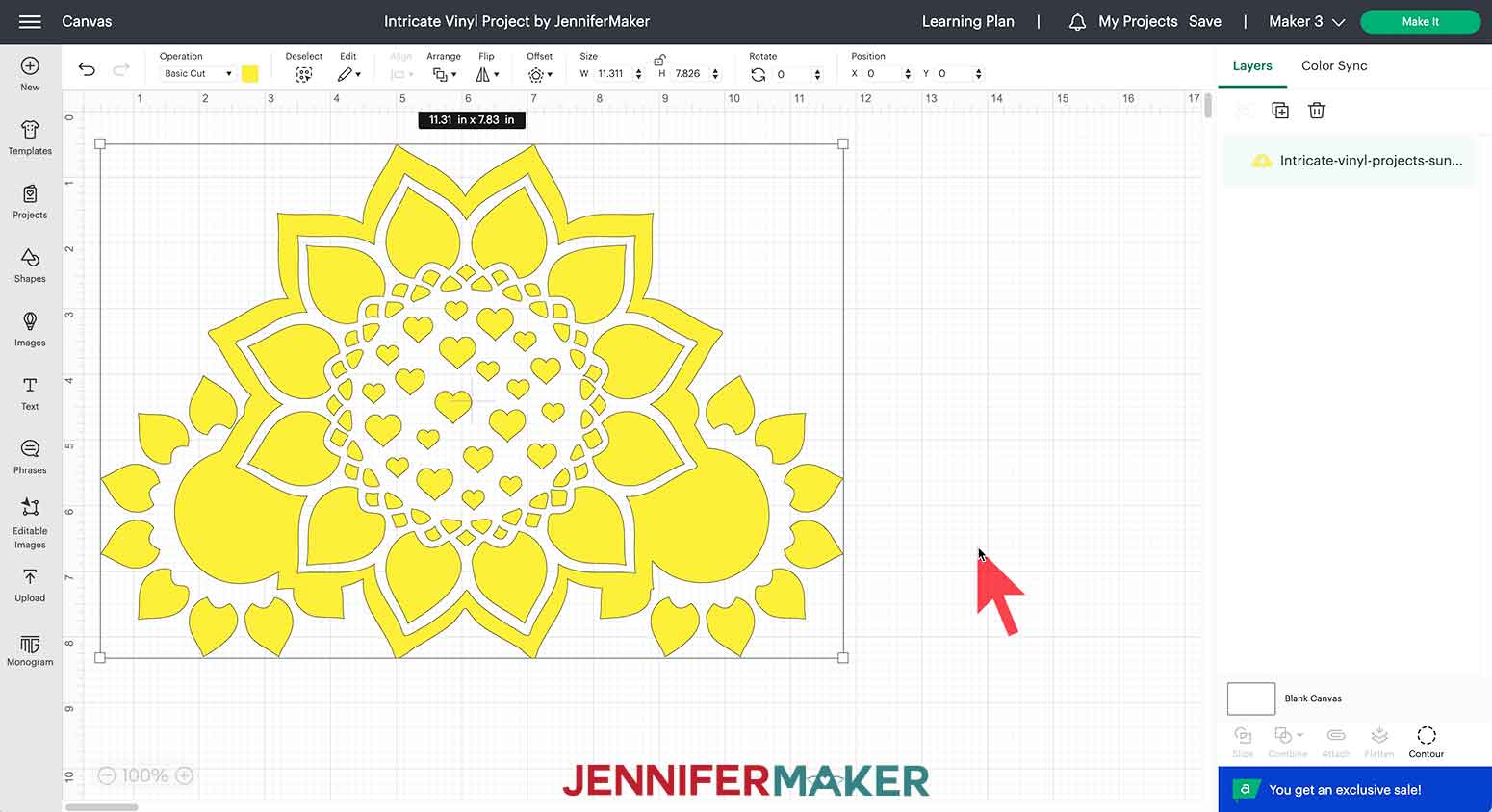Click the horizontal canvas scrollbar
Screen dimensions: 1492x812
(x=101, y=807)
